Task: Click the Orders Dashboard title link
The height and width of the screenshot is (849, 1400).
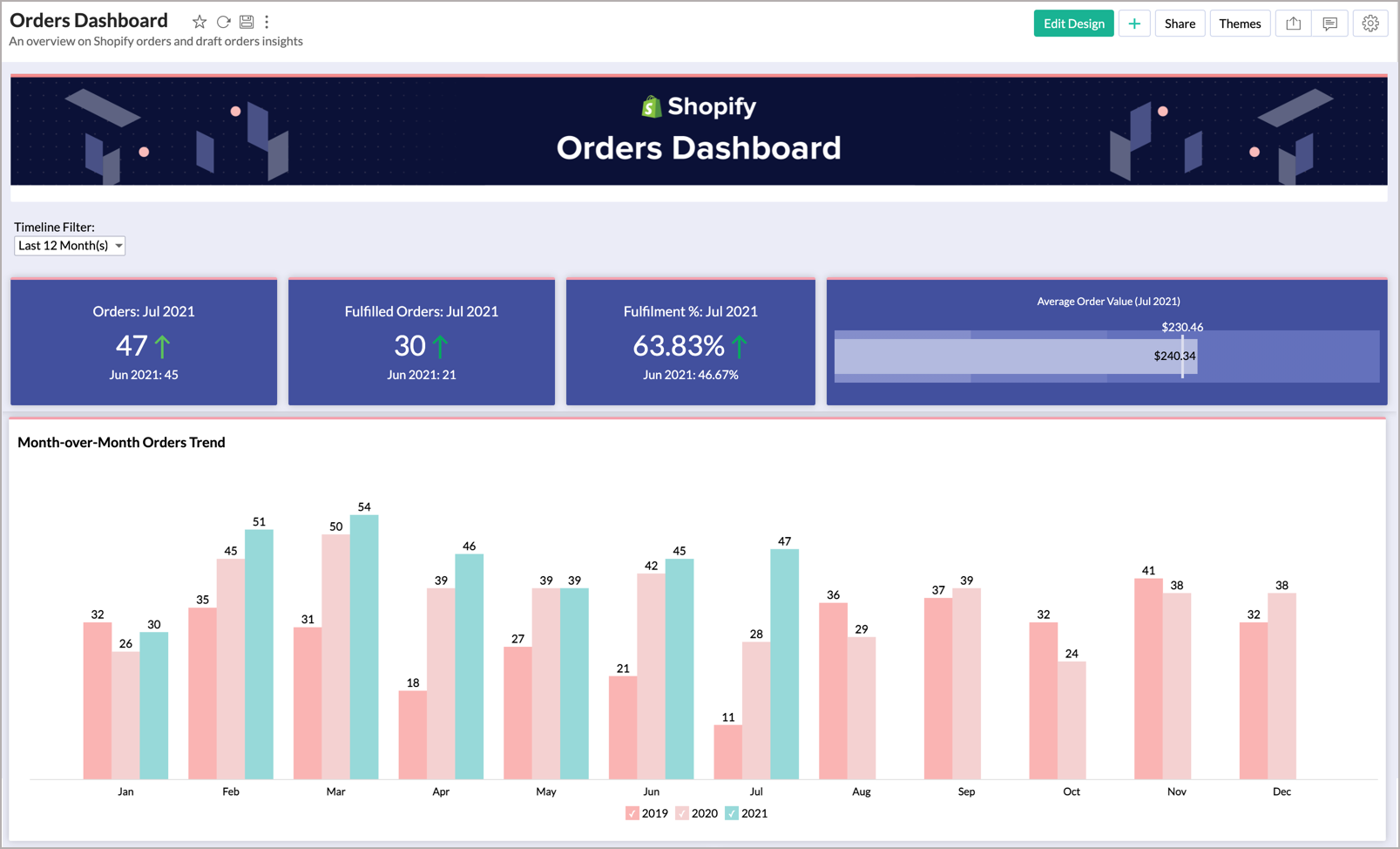Action: [x=87, y=19]
